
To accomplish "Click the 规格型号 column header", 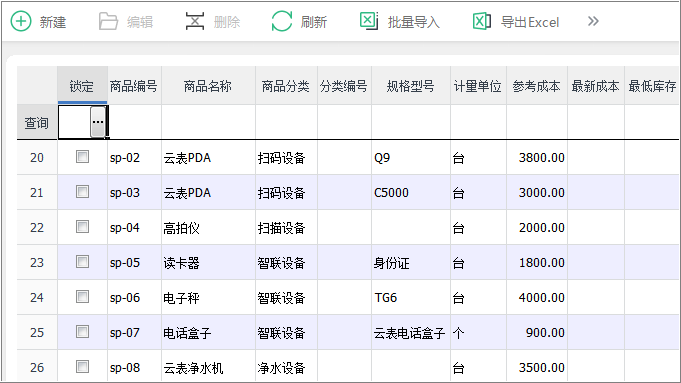I will pyautogui.click(x=410, y=86).
